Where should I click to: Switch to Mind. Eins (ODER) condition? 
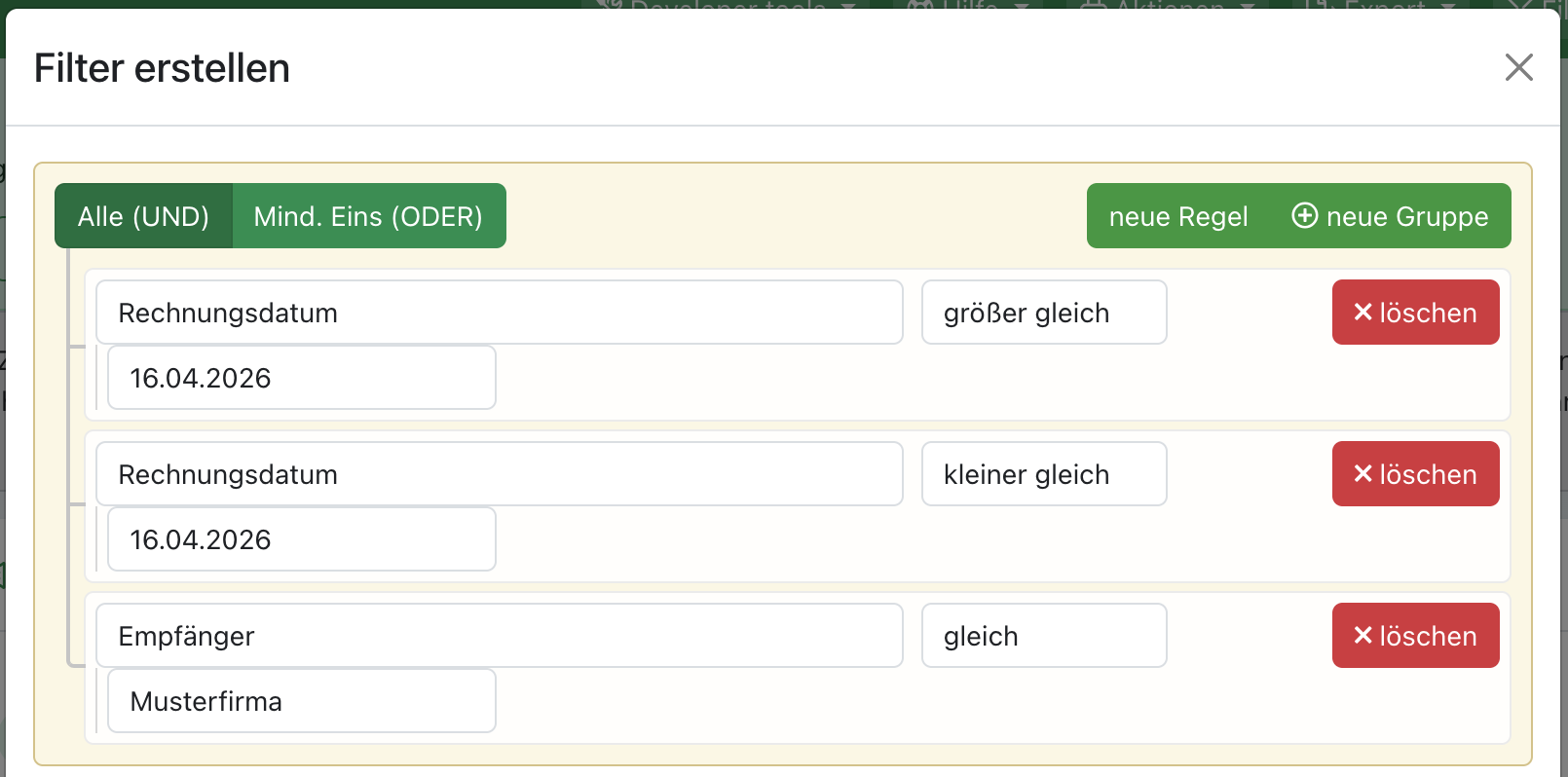[x=368, y=216]
